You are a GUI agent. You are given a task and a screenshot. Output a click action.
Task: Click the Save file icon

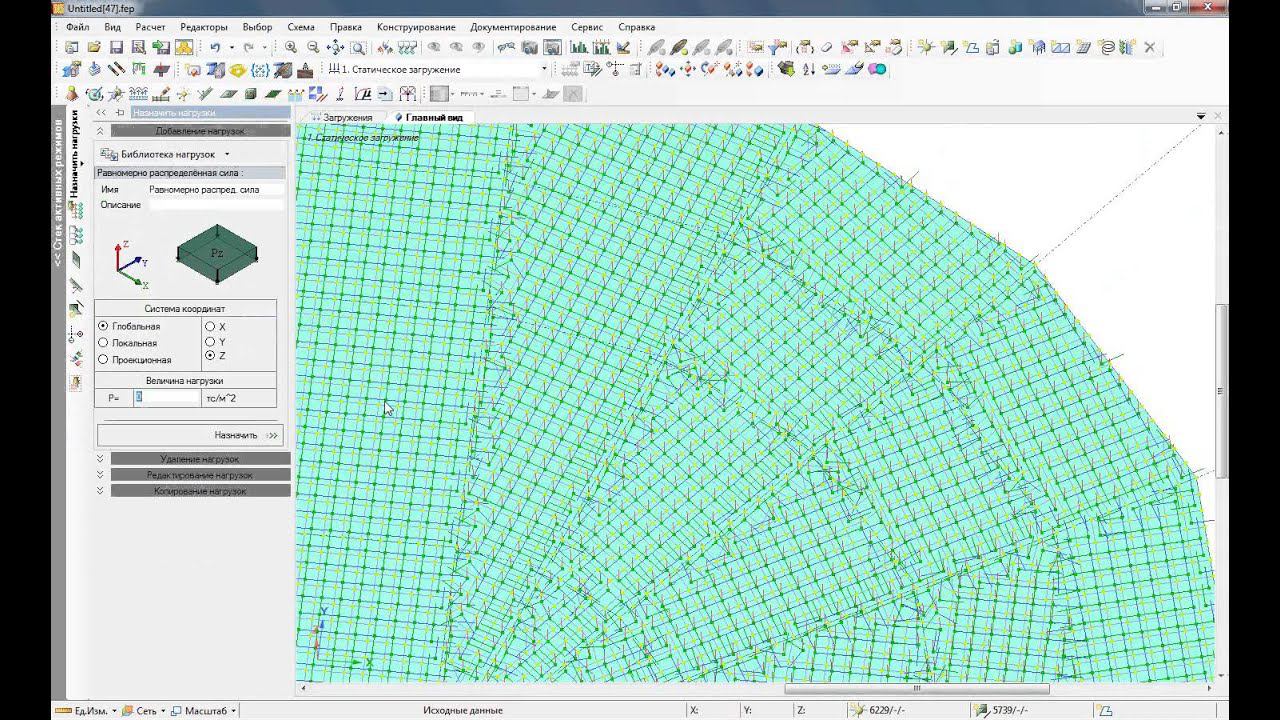pyautogui.click(x=116, y=47)
